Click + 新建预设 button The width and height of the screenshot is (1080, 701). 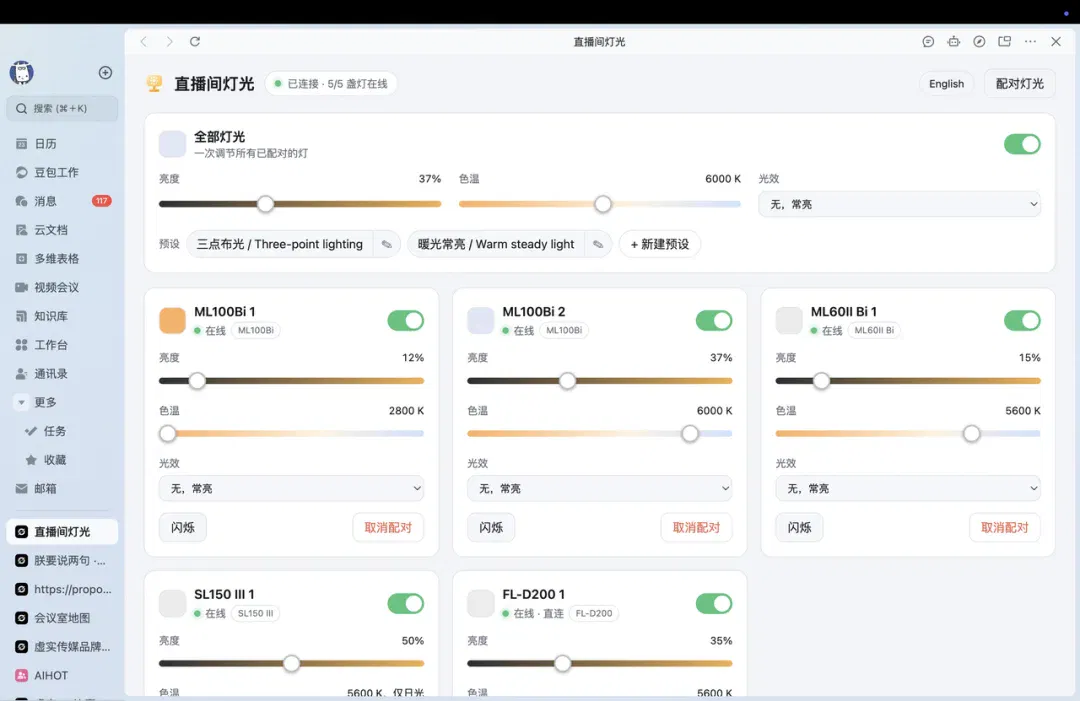[x=660, y=244]
